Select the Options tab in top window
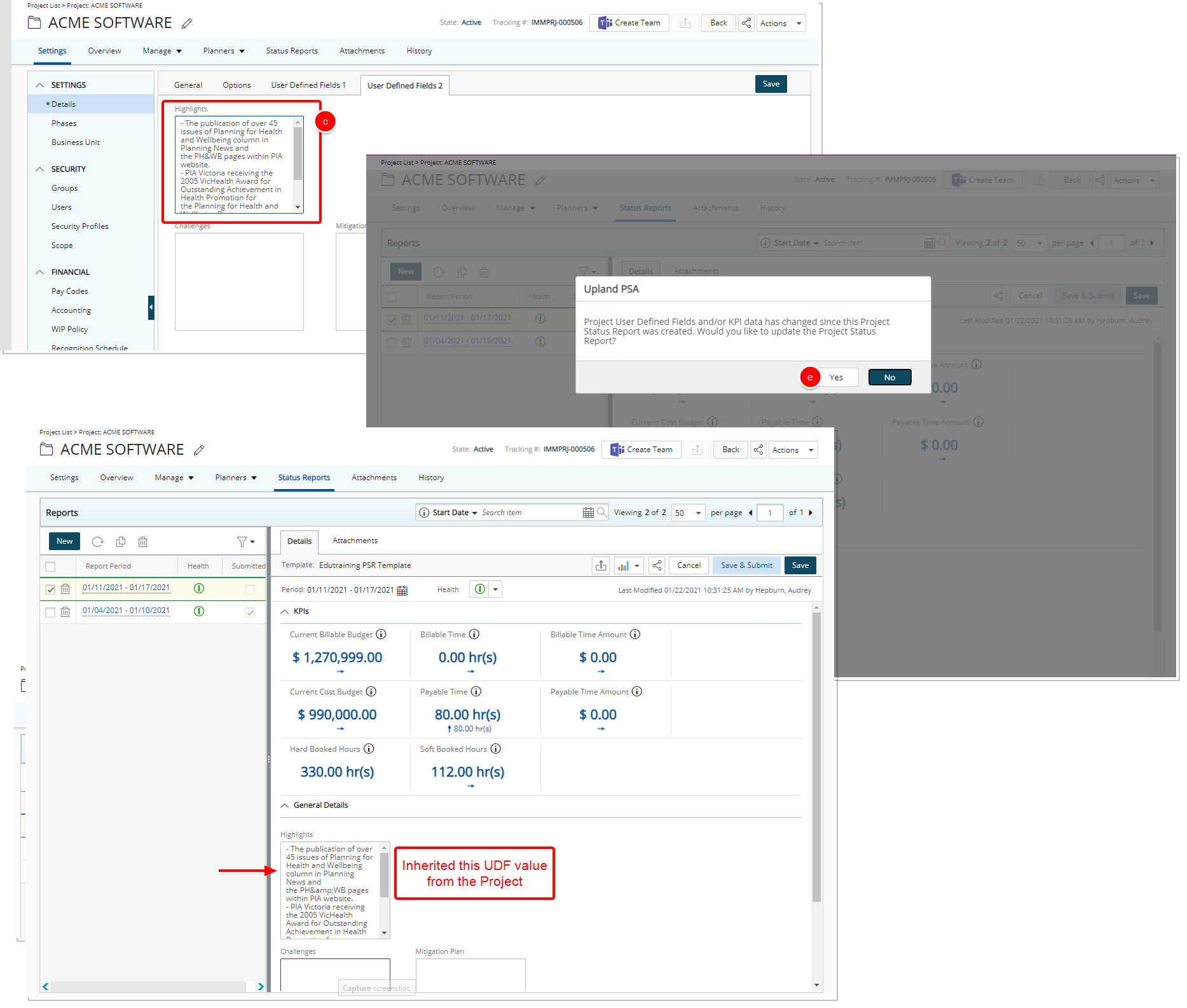This screenshot has width=1187, height=1008. 237,85
